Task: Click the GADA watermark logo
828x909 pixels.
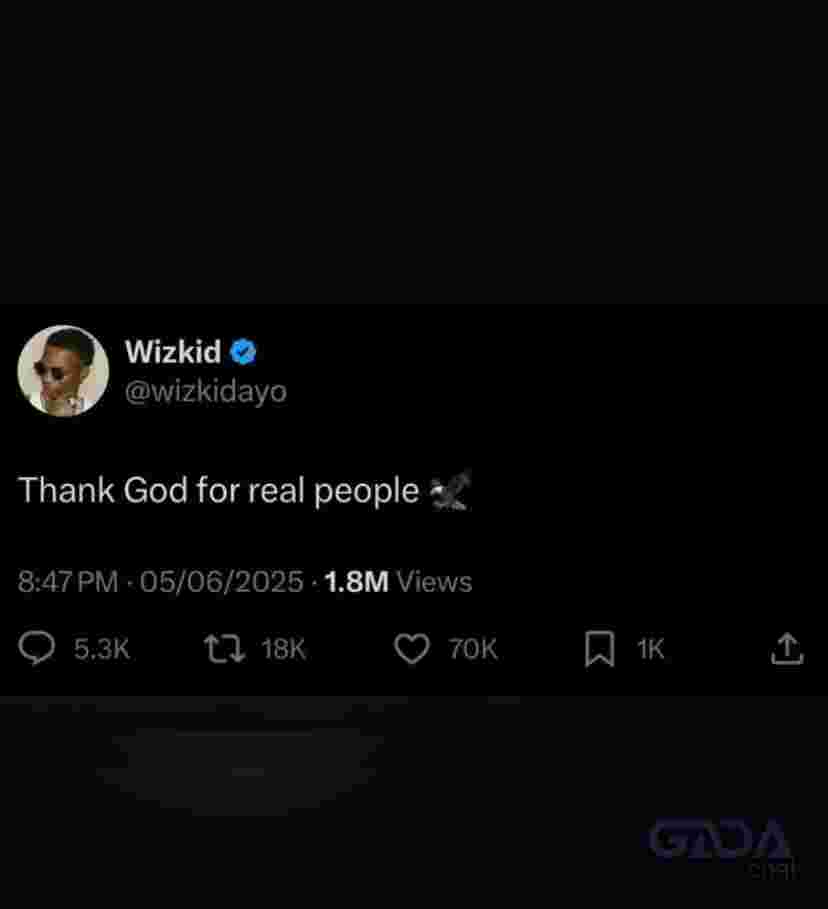Action: point(722,845)
